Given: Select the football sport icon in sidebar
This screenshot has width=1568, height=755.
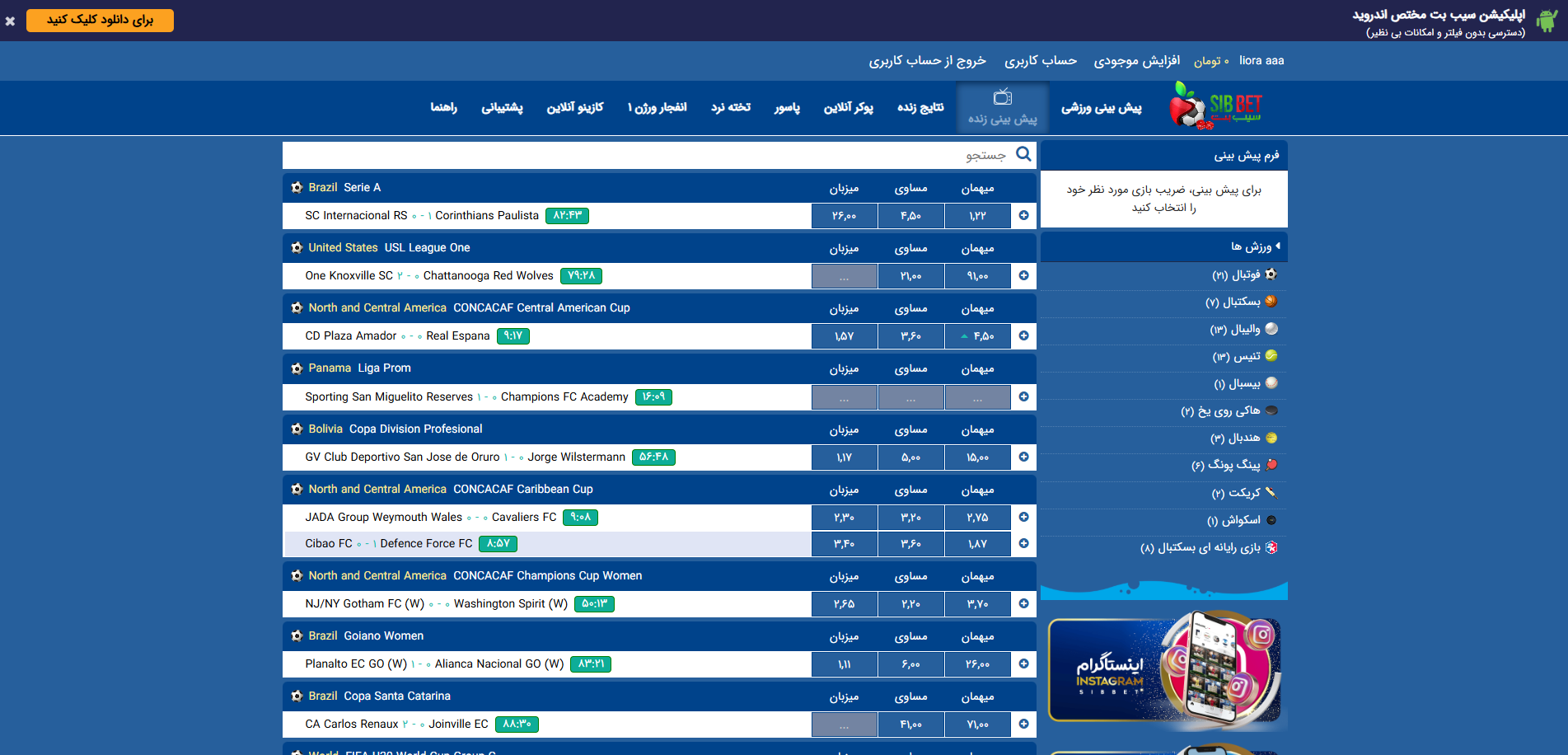Looking at the screenshot, I should click(x=1271, y=274).
